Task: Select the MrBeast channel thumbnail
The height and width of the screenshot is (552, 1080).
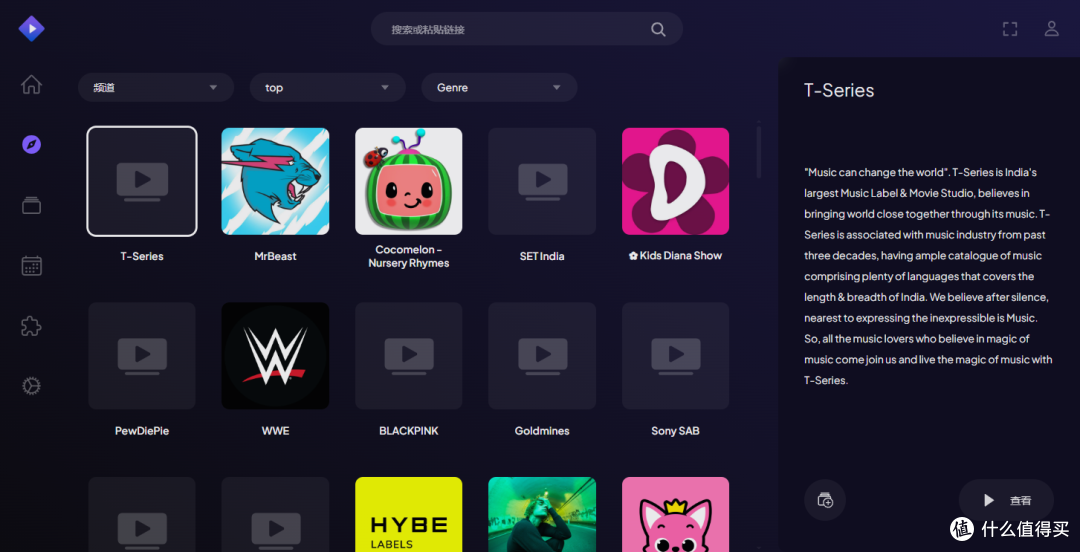Action: 275,181
